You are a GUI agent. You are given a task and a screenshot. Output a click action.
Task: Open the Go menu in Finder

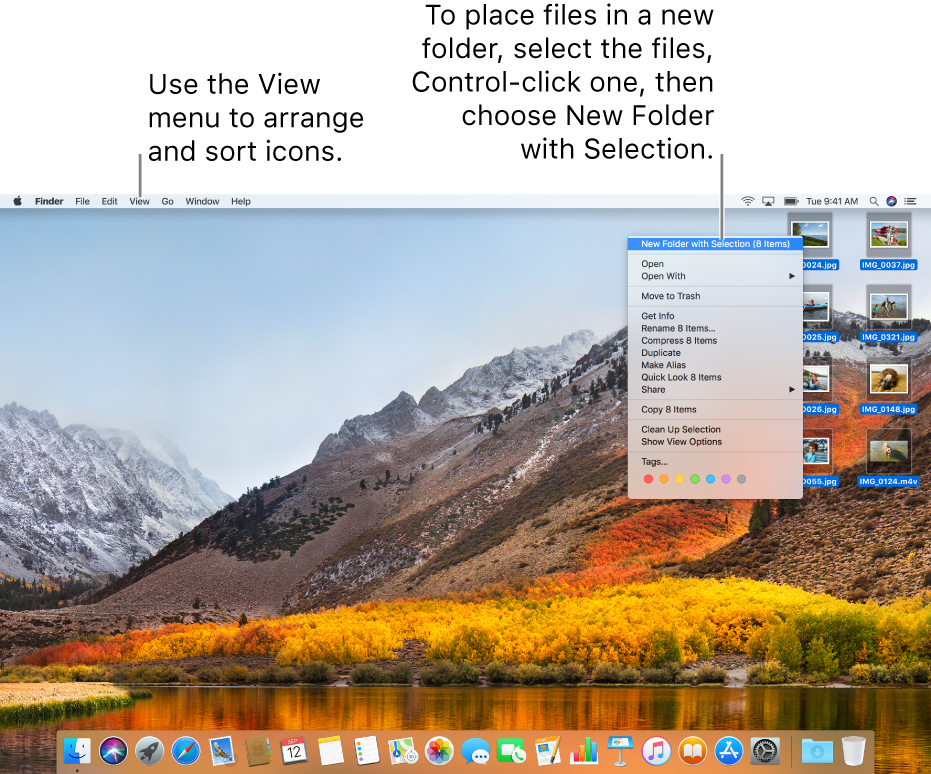point(167,201)
